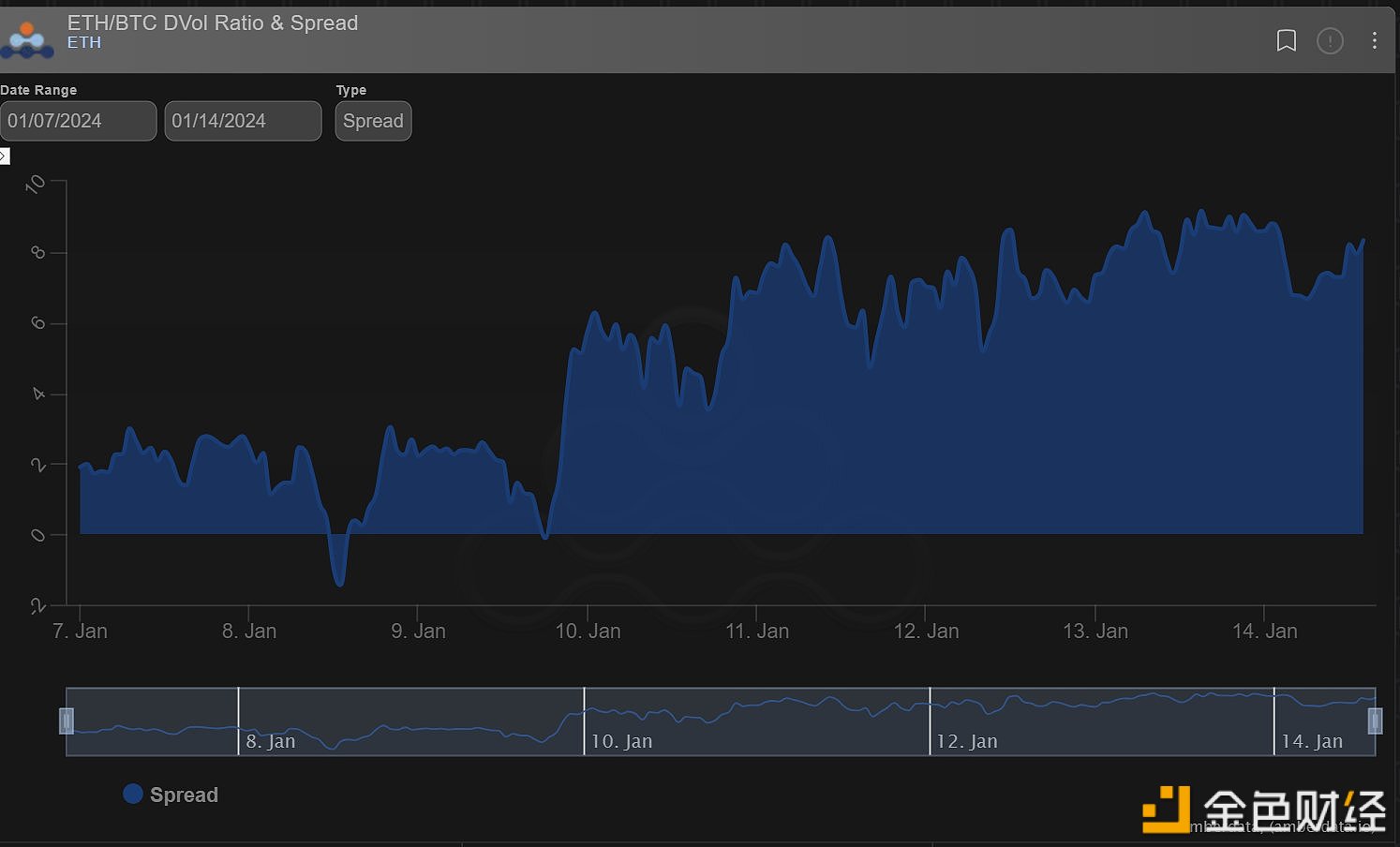Click the y-axis value 10 label
Screen dimensions: 1400x847
pos(36,184)
